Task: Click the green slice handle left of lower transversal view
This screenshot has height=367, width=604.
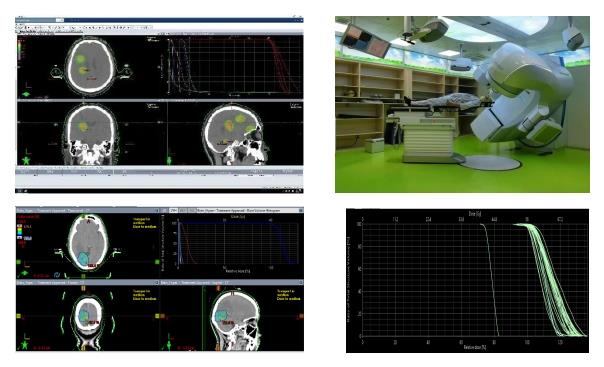Action: 18,262
